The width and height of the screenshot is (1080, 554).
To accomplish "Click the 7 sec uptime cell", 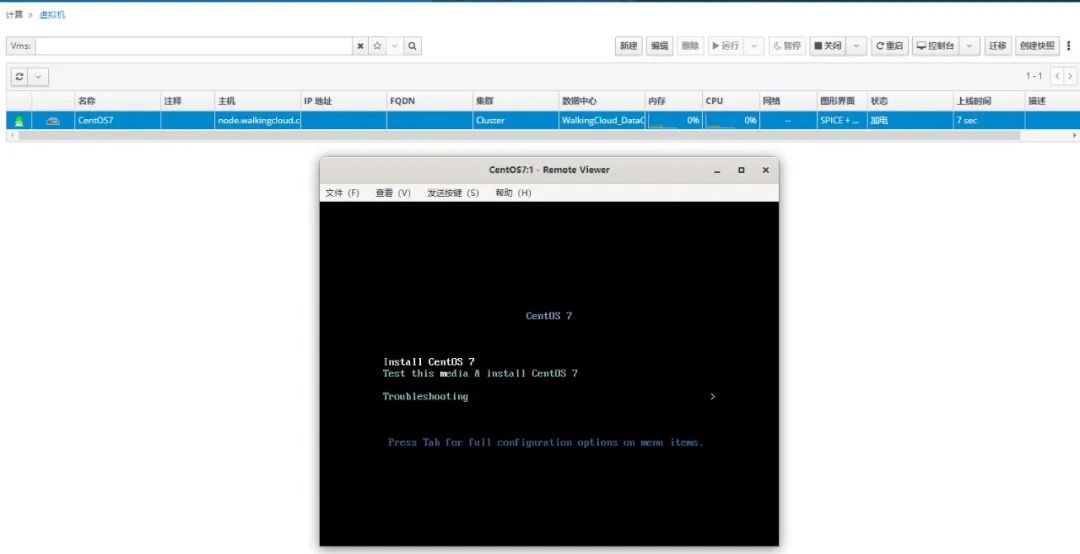I will tap(988, 121).
